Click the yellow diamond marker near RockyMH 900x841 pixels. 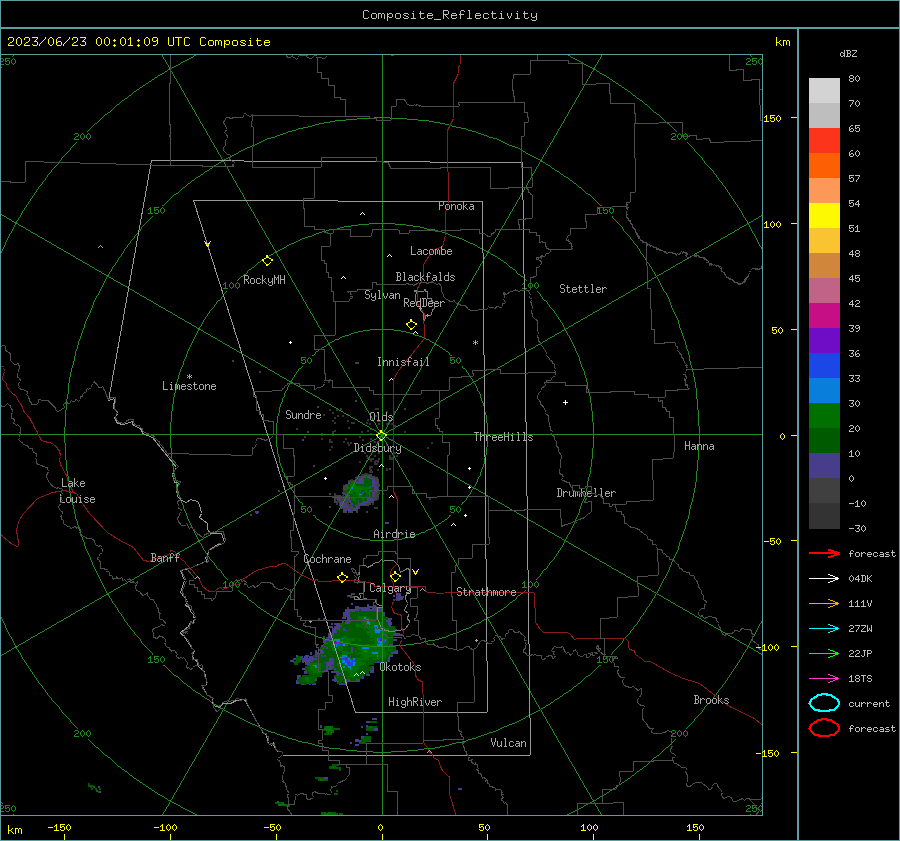pyautogui.click(x=267, y=261)
